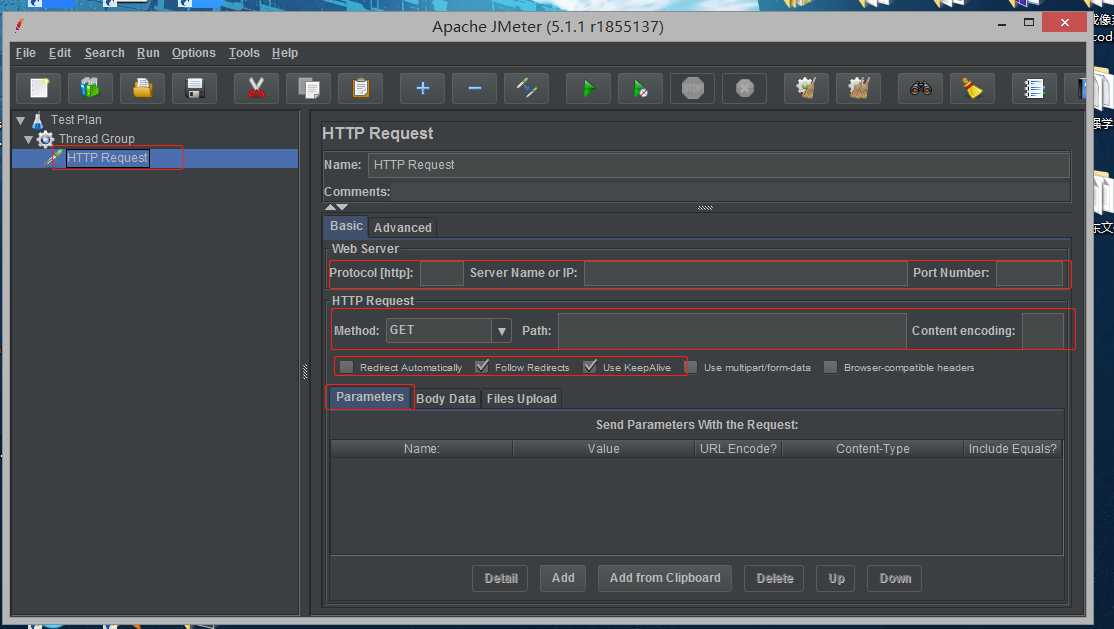Click the Port Number field
The image size is (1114, 629).
coord(1029,274)
